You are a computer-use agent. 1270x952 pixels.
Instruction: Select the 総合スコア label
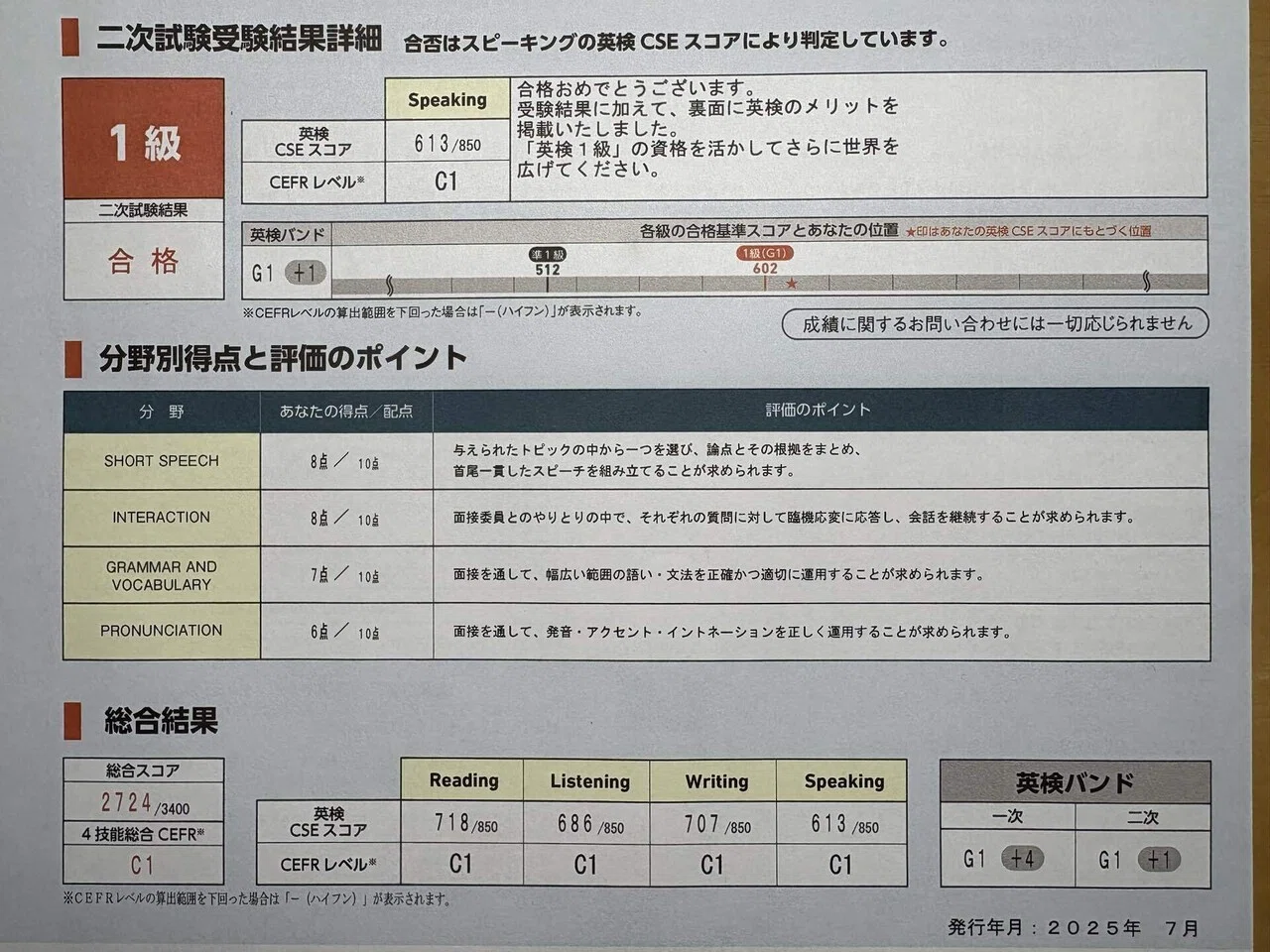pyautogui.click(x=144, y=771)
